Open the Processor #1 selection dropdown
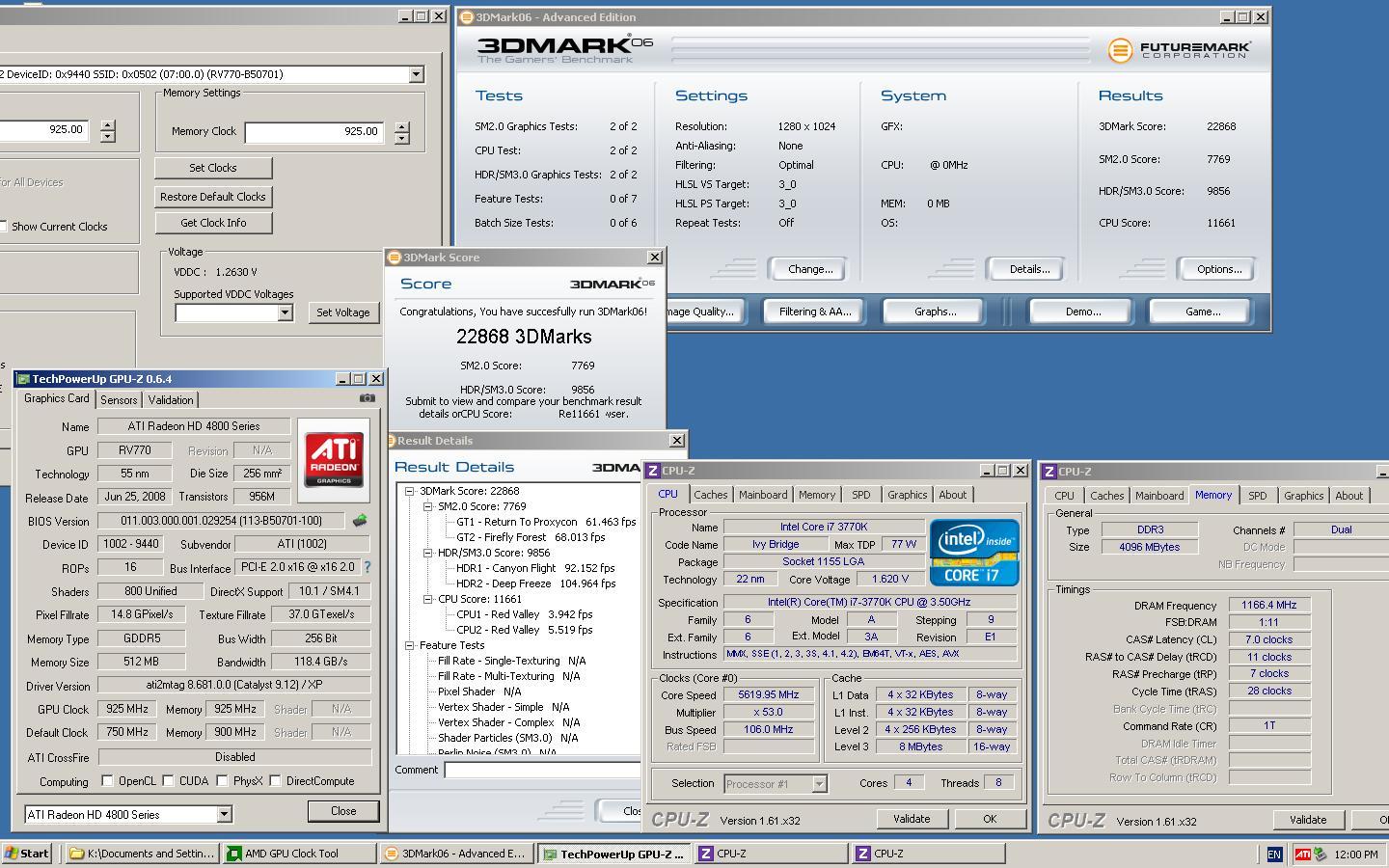 tap(819, 783)
